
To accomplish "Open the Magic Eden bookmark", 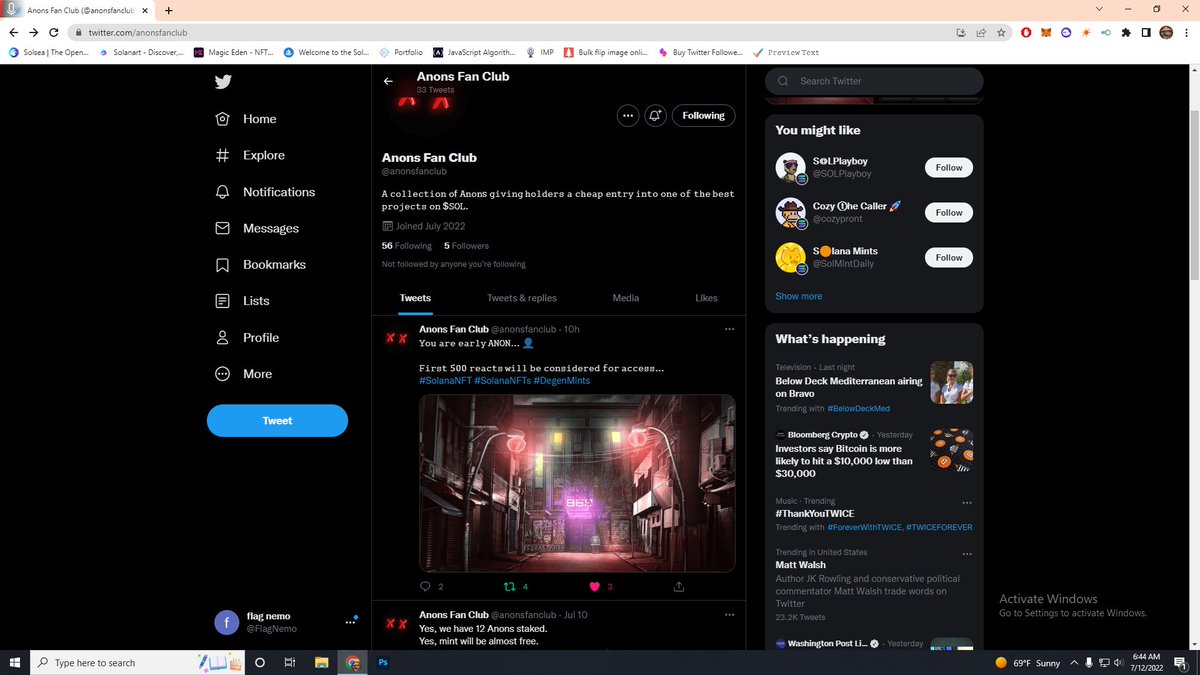I will tap(232, 52).
